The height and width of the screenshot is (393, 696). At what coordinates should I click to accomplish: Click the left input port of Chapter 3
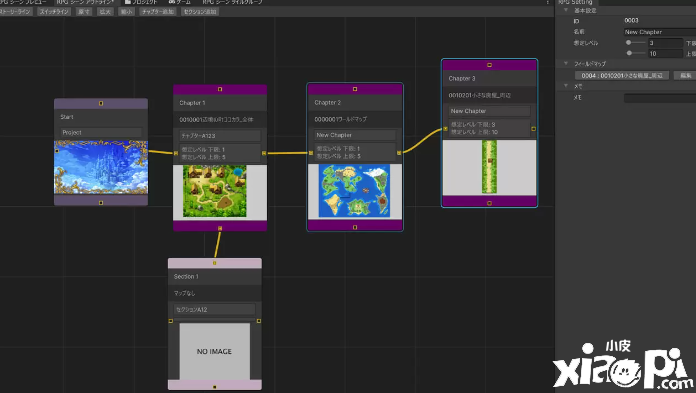(445, 129)
